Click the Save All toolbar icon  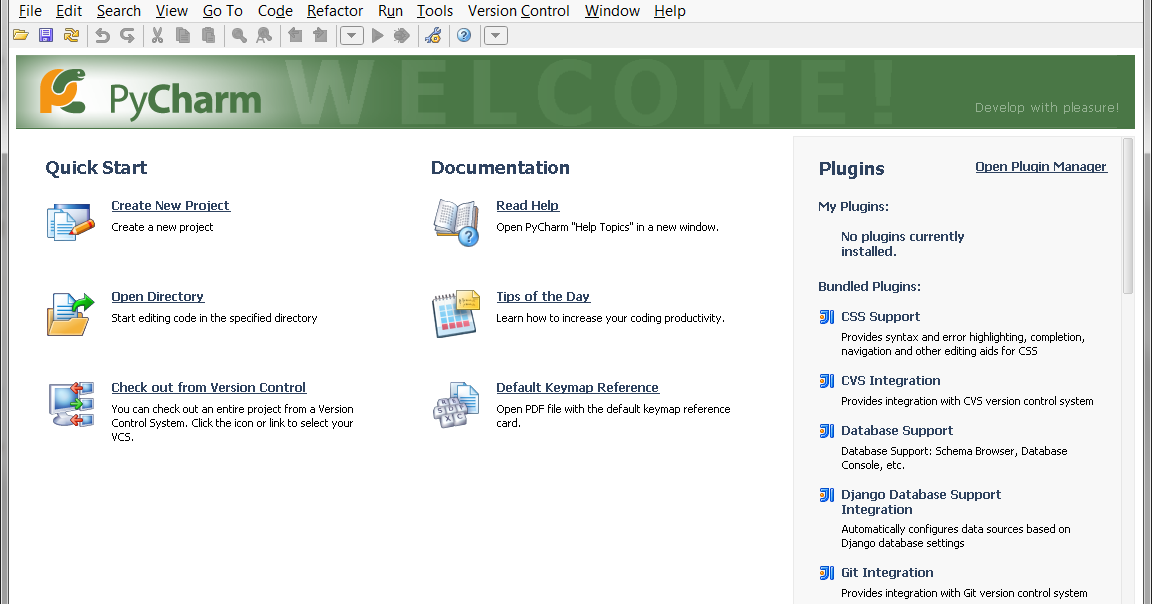click(x=46, y=35)
